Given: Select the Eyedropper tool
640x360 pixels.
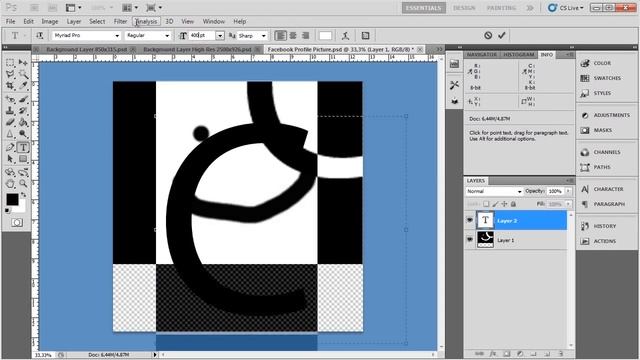Looking at the screenshot, I should (23, 86).
